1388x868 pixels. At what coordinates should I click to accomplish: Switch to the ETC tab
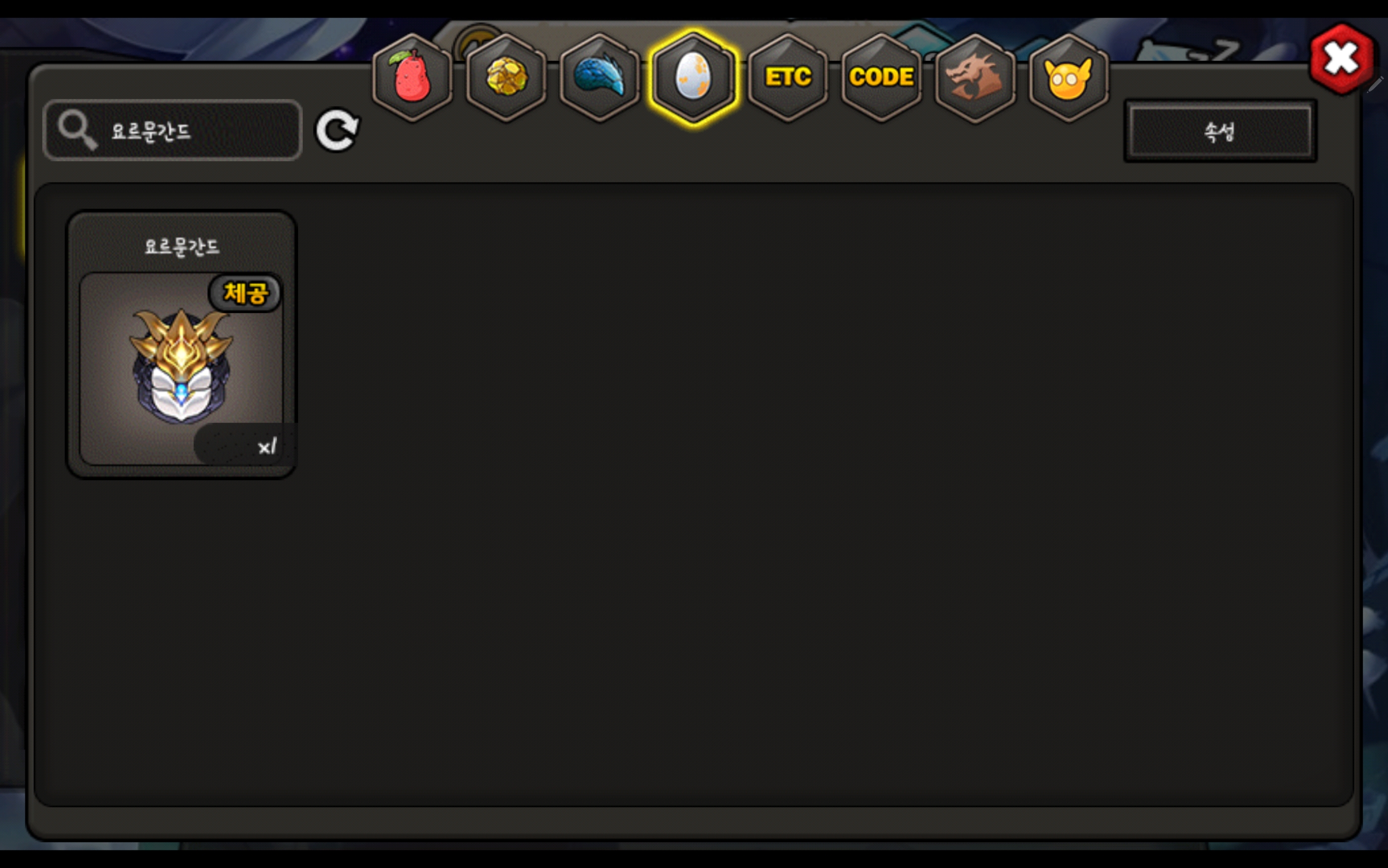[787, 77]
